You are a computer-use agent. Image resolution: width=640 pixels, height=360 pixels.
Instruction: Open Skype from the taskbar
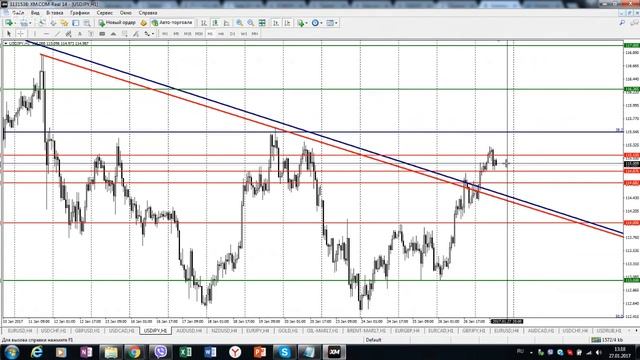pos(284,352)
